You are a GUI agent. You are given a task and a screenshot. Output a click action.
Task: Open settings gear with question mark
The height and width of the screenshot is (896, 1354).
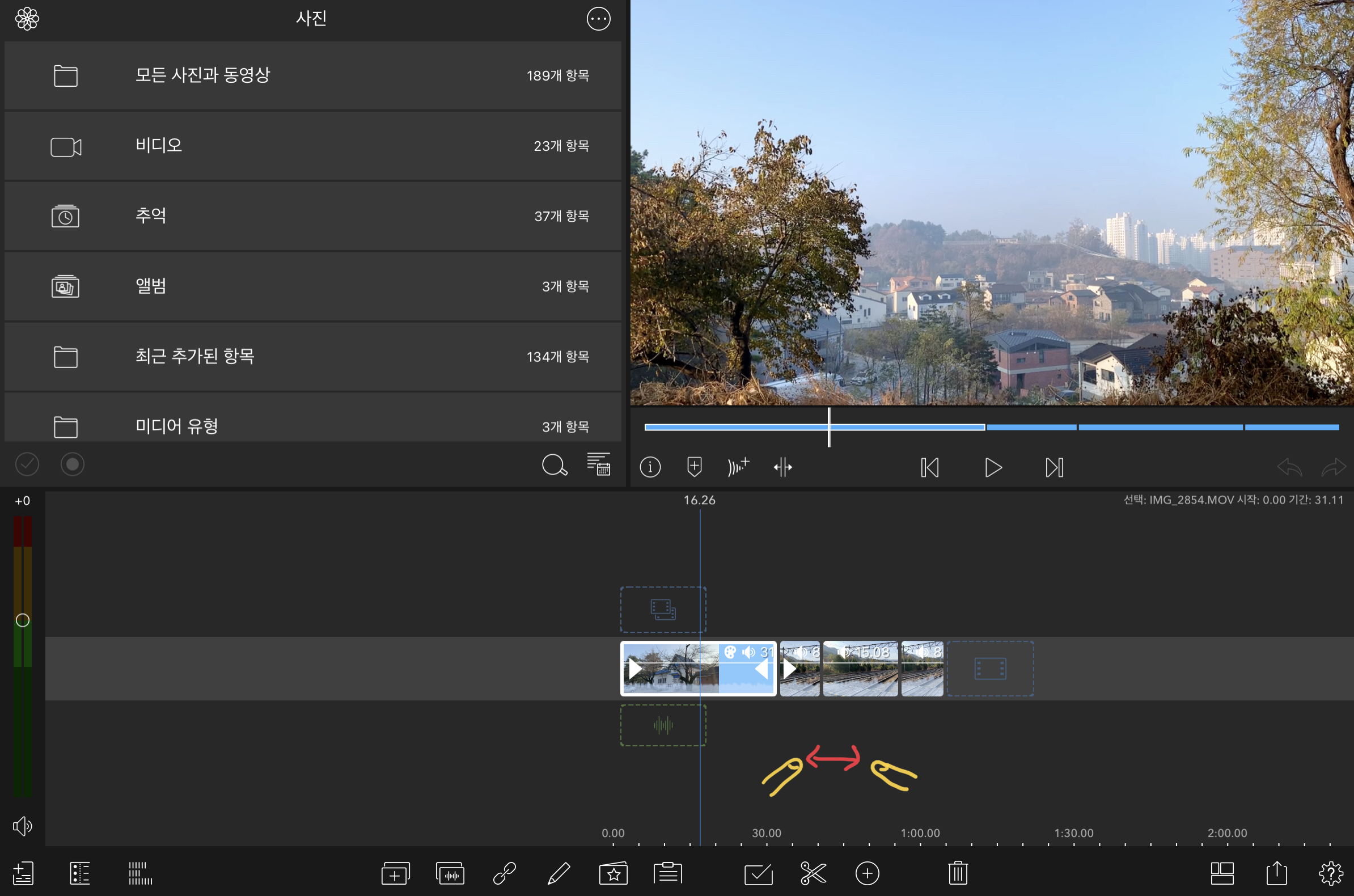pyautogui.click(x=1331, y=873)
